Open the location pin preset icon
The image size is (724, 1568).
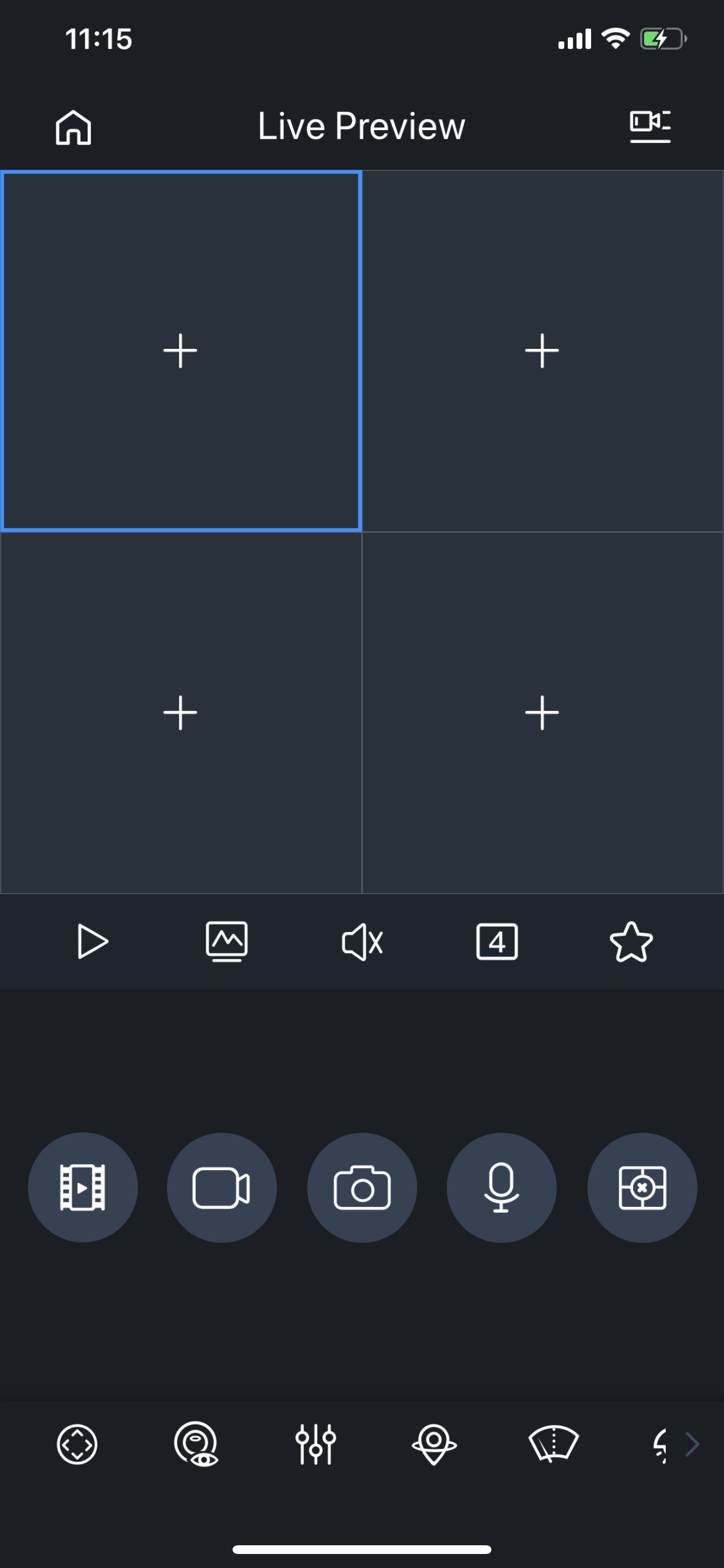point(434,1444)
